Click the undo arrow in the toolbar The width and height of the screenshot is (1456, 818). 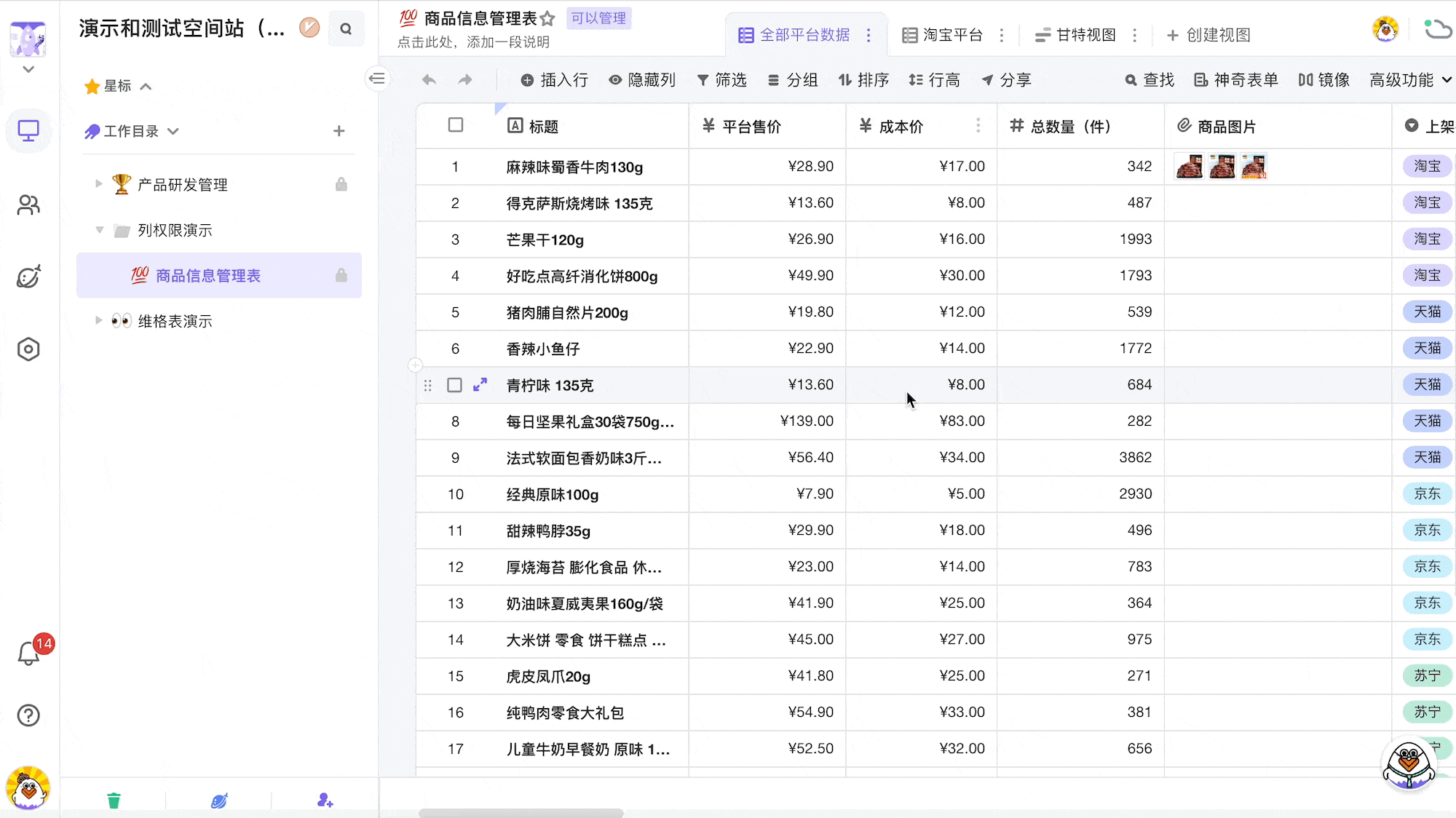429,80
